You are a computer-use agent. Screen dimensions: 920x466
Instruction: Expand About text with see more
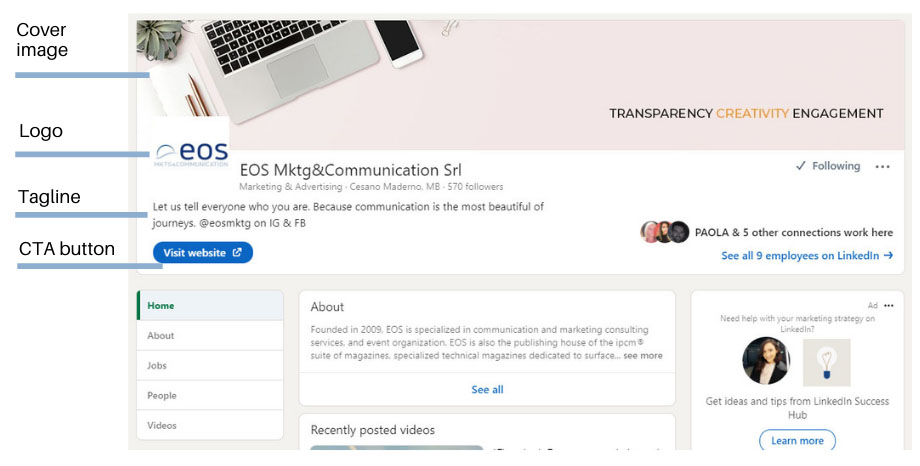[x=642, y=356]
